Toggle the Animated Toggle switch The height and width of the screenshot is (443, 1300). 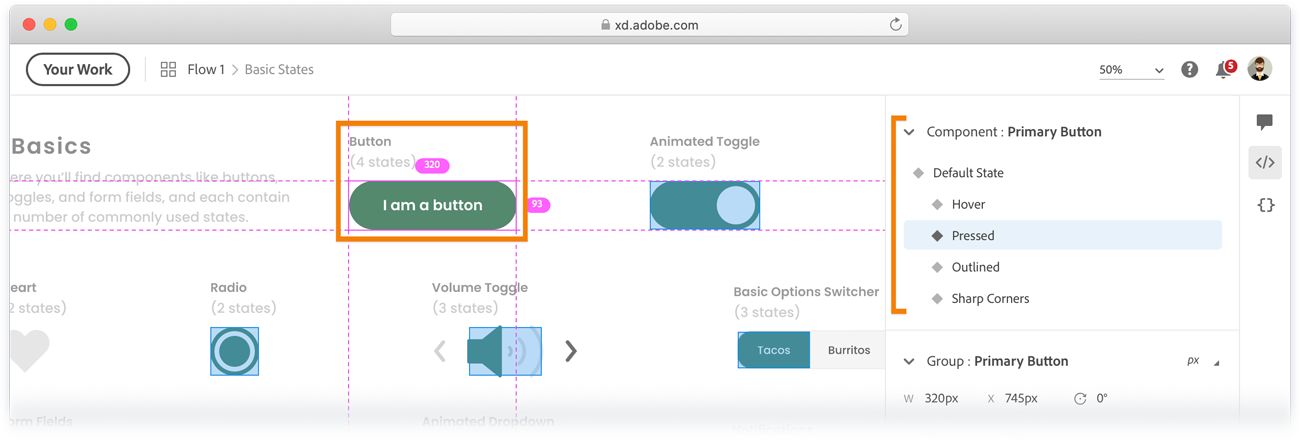705,205
